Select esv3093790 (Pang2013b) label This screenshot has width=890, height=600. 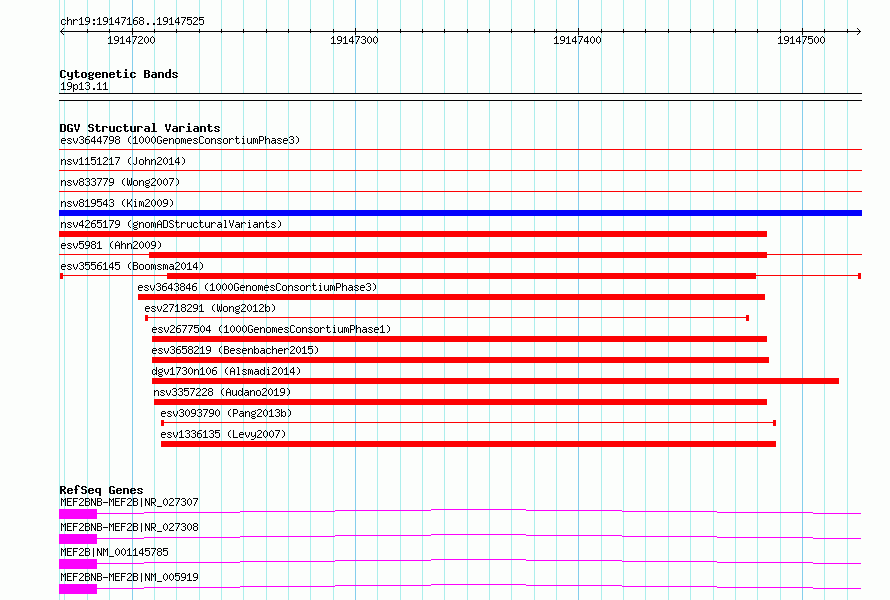226,413
